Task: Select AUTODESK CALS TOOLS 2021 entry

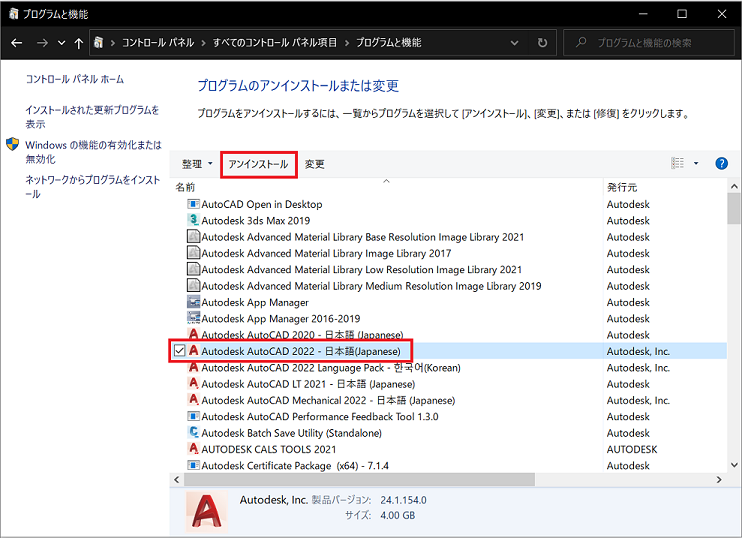Action: (x=268, y=449)
